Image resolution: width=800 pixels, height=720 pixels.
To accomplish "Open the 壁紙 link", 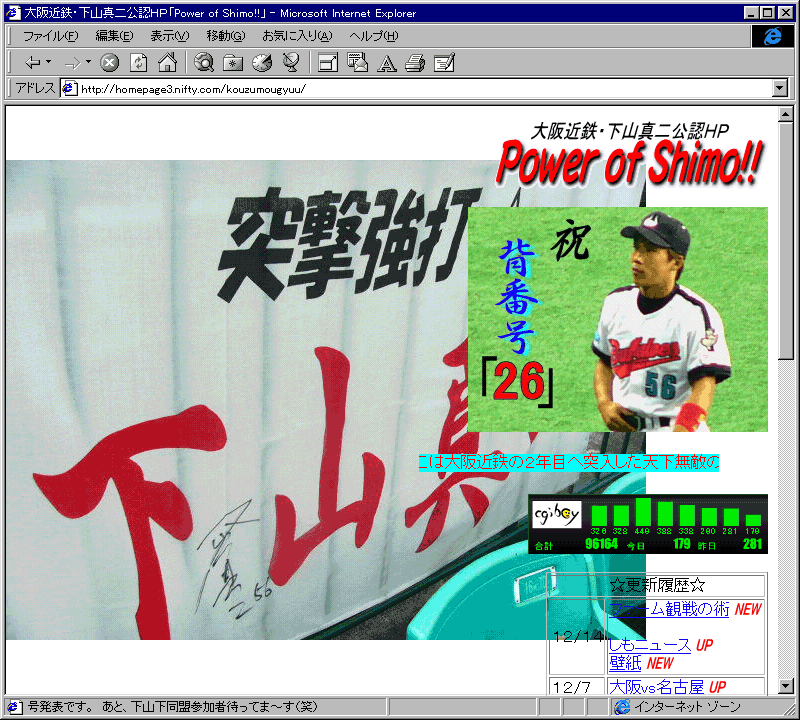I will 625,663.
